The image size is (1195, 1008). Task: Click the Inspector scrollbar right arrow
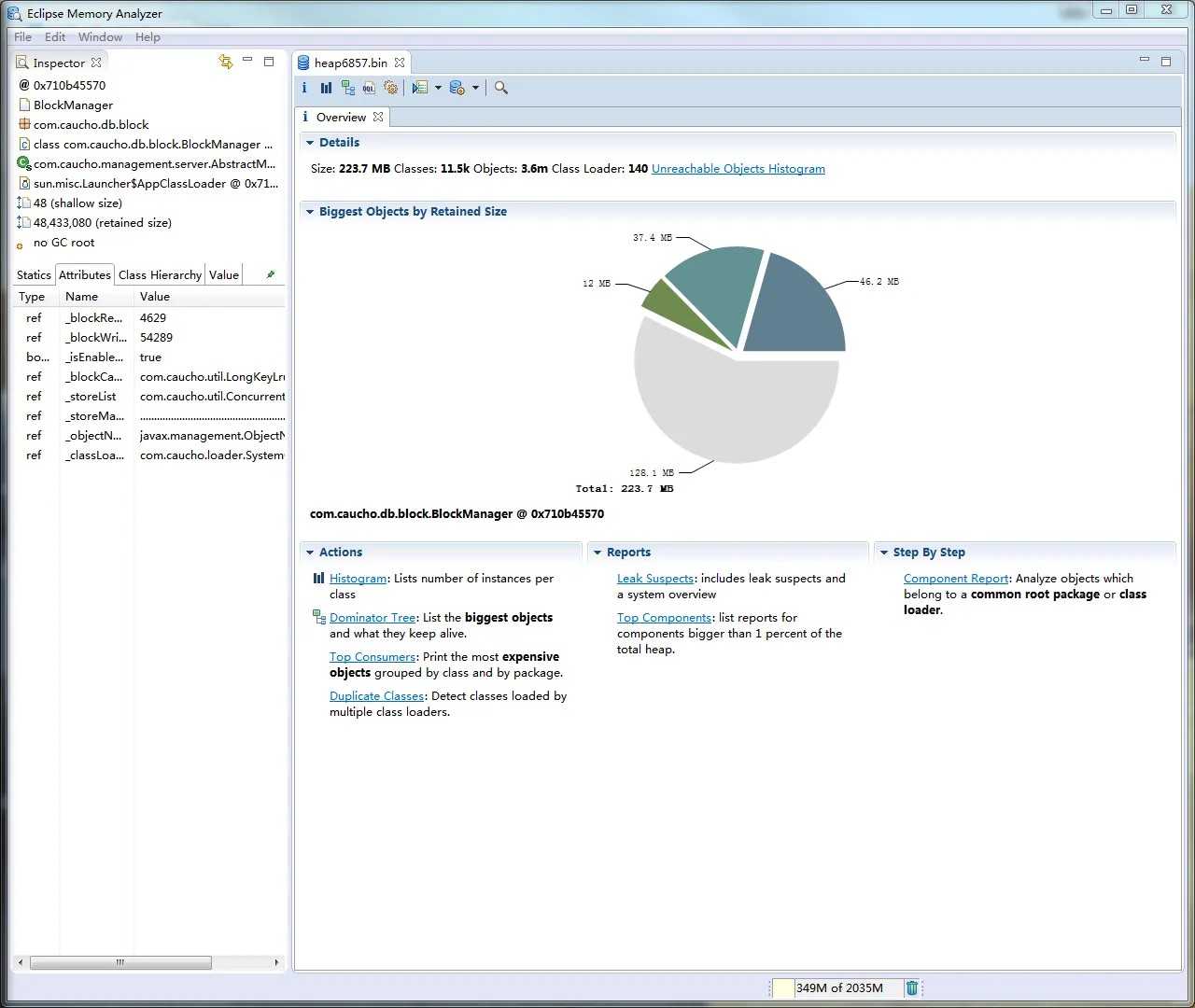[276, 962]
